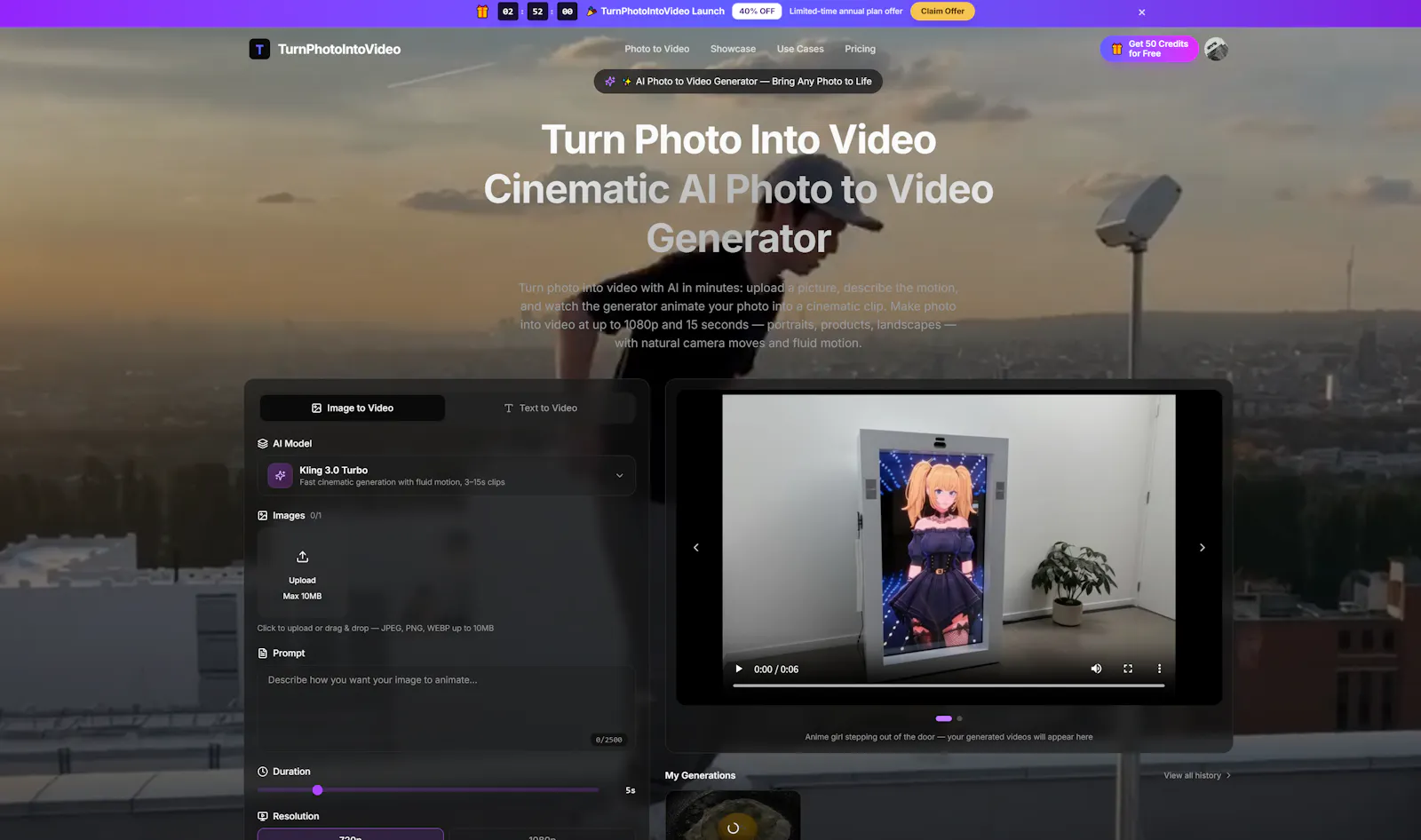Image resolution: width=1421 pixels, height=840 pixels.
Task: Click the gift icon in promo banner
Action: (482, 12)
